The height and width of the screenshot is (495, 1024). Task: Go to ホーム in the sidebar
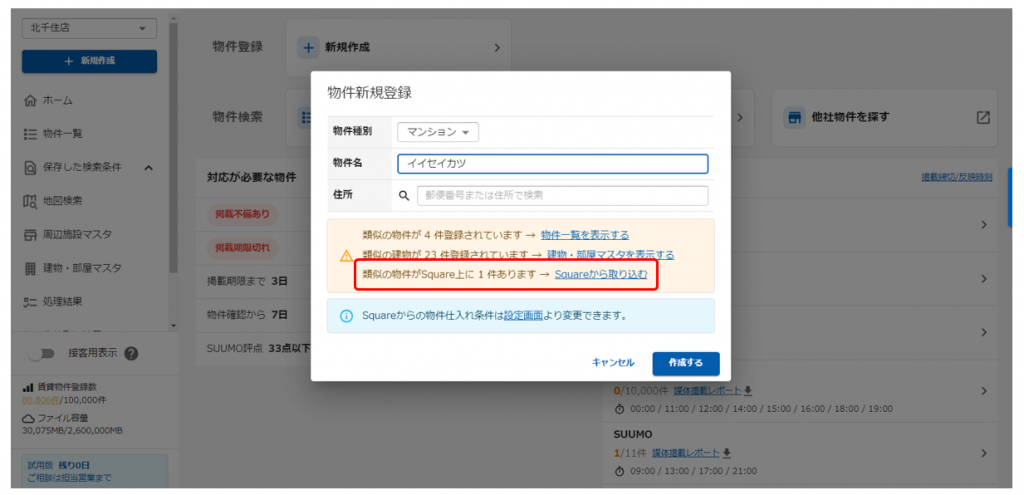tap(57, 101)
